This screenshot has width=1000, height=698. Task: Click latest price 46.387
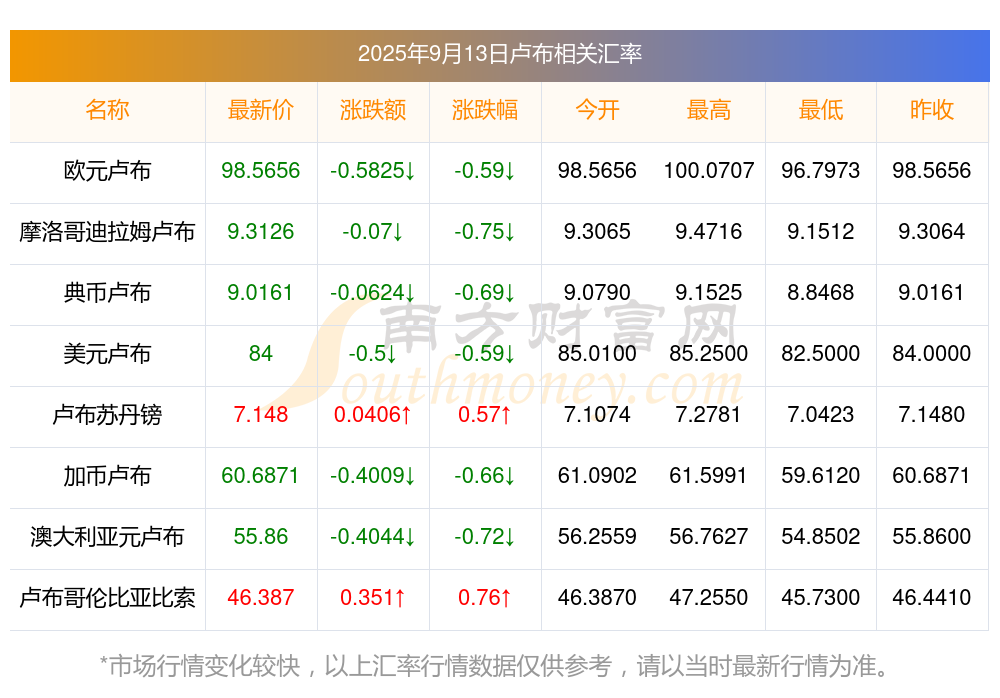coord(260,598)
